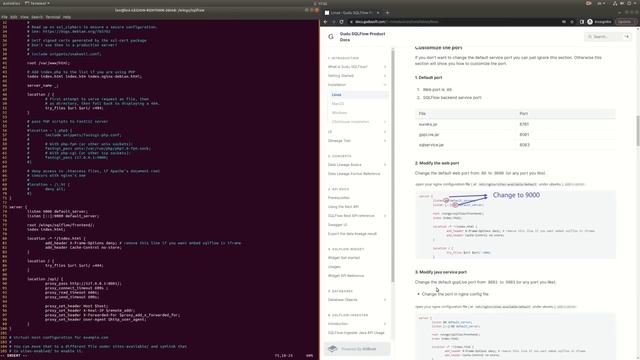Click the Activities button in the top bar
Screen dimensions: 640x360
click(11, 3)
